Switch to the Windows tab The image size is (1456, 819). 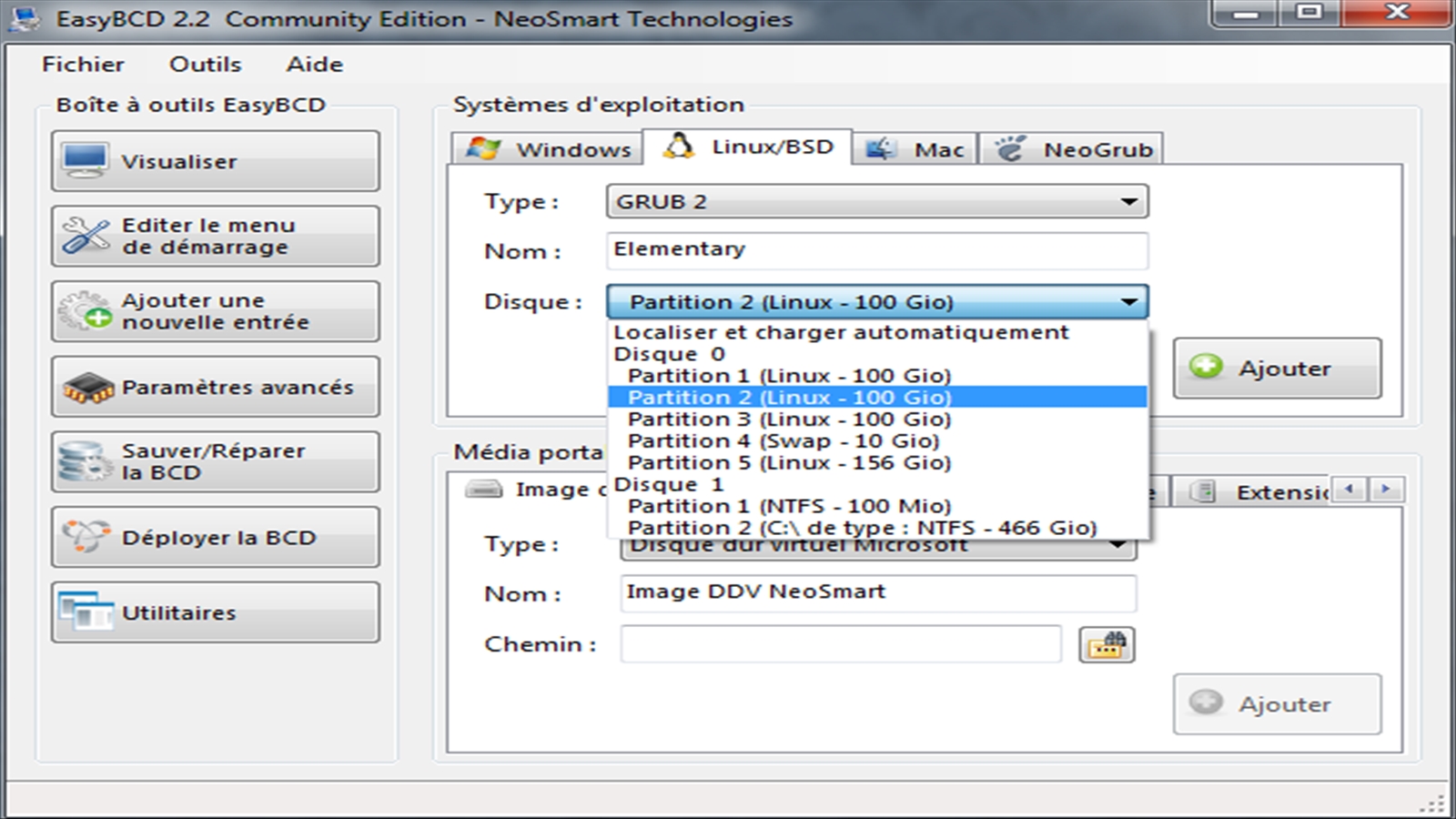click(547, 148)
